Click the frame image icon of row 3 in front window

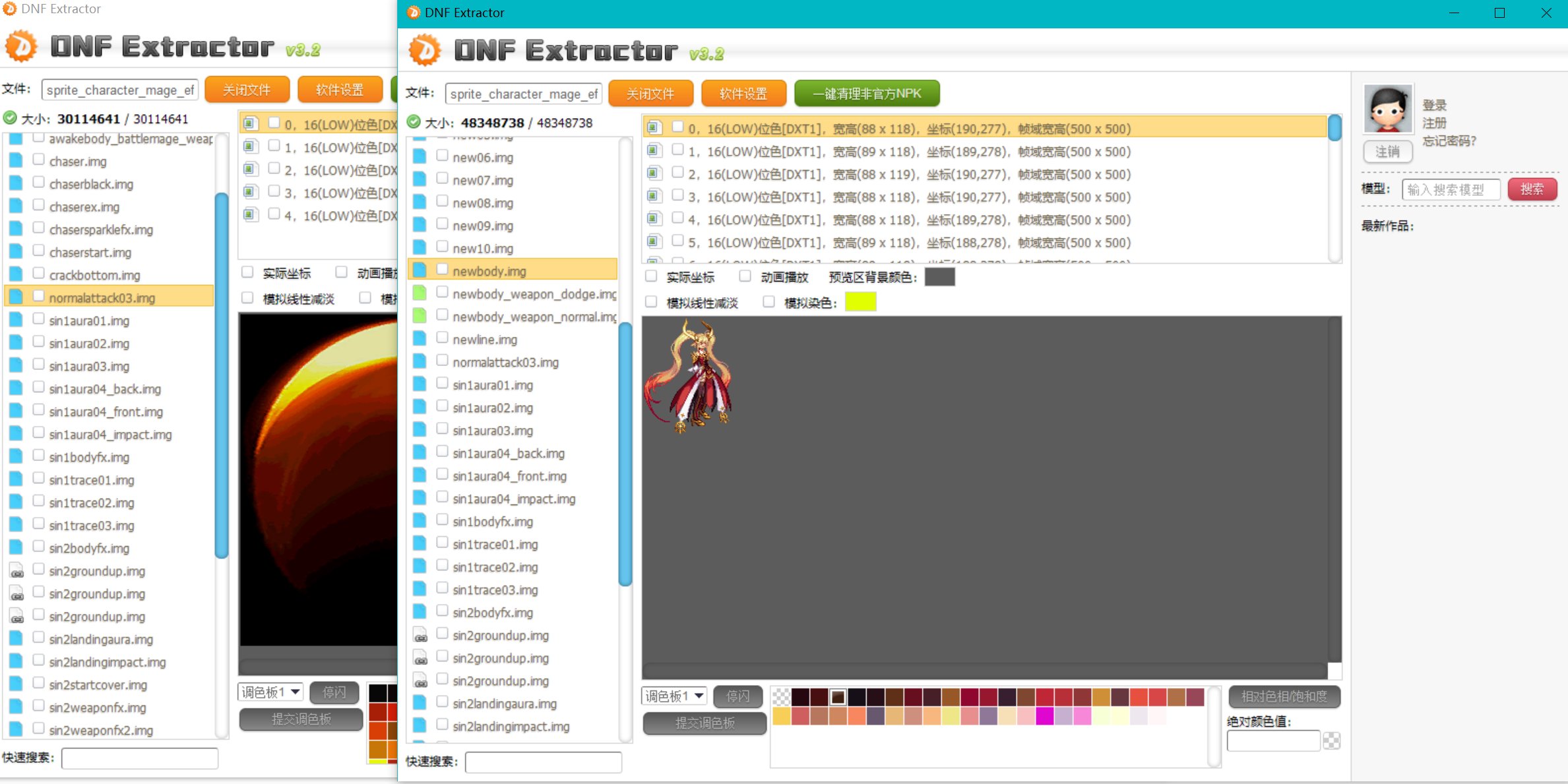653,196
